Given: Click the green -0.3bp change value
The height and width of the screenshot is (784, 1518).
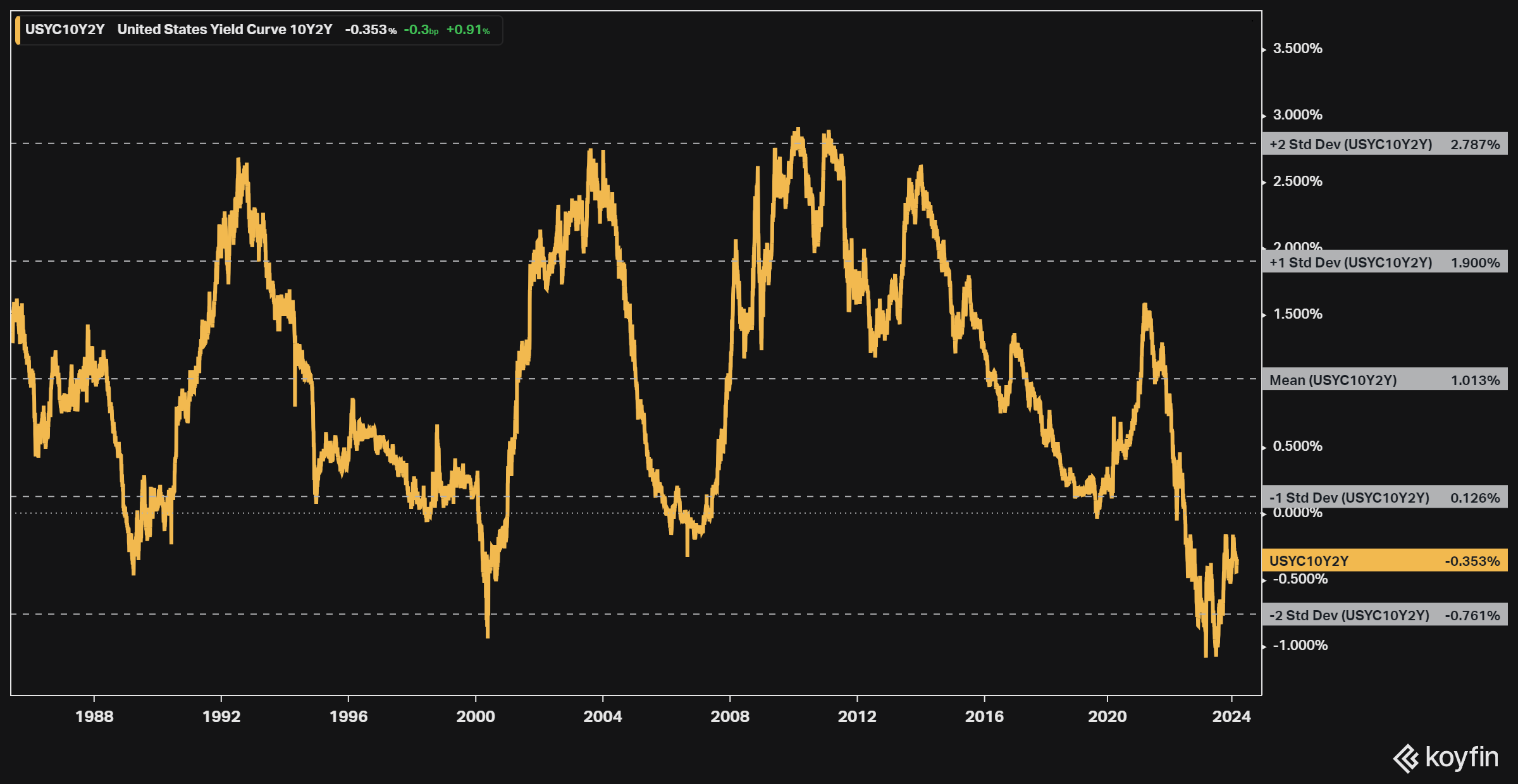Looking at the screenshot, I should [x=421, y=30].
